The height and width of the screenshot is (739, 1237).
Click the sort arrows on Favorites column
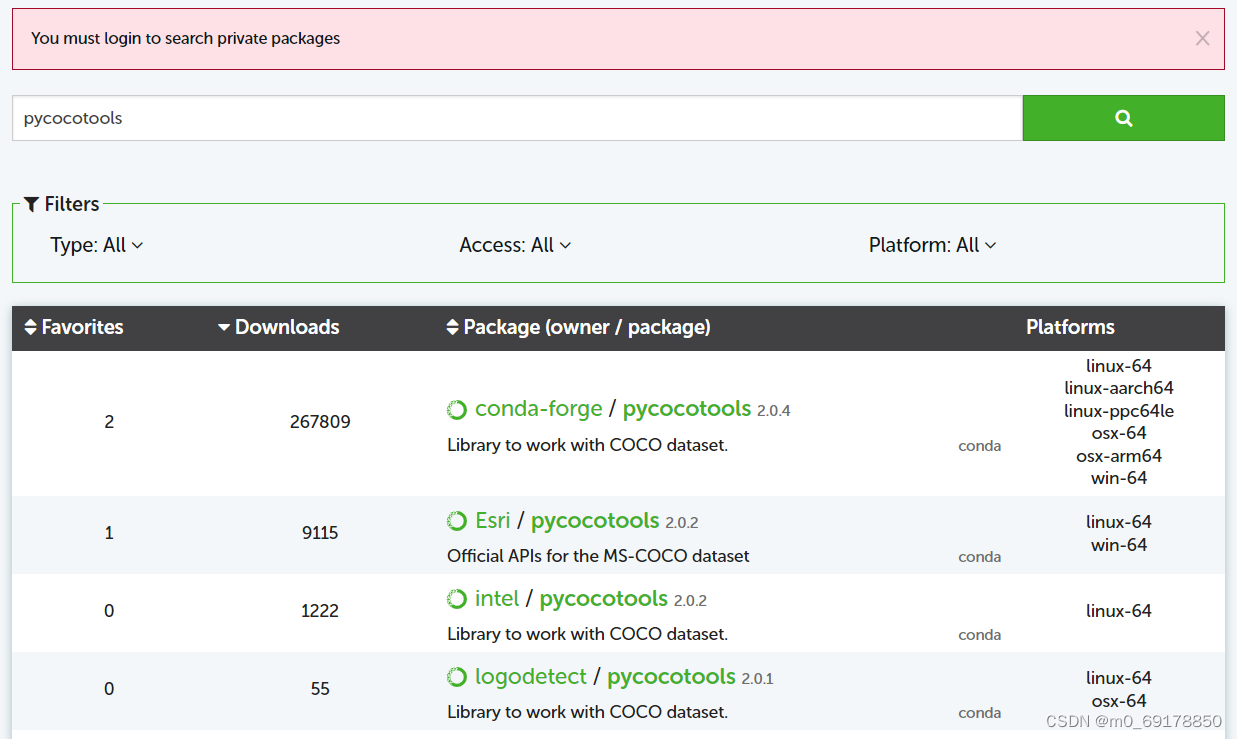coord(32,327)
